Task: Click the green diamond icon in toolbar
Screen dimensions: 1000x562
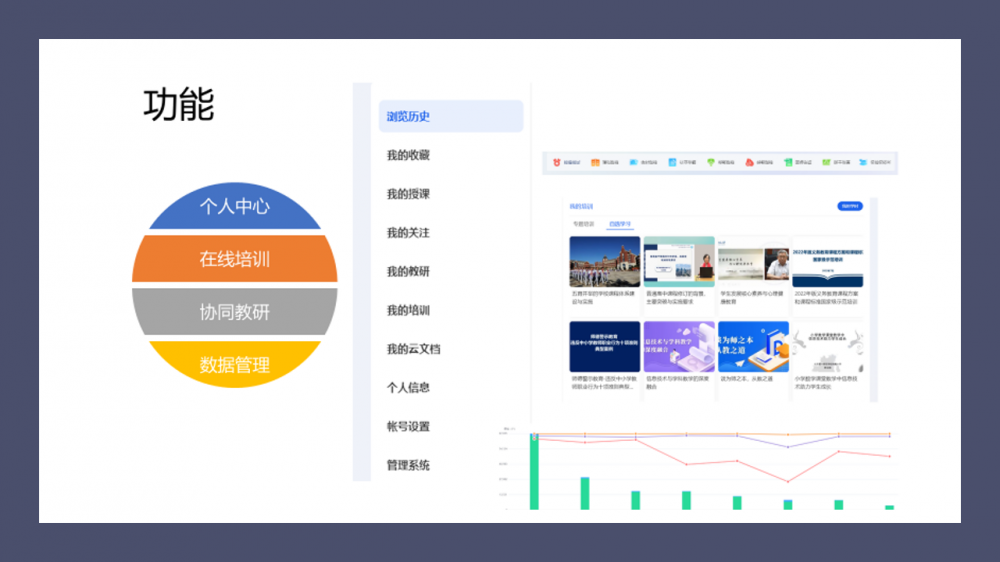Action: (711, 162)
